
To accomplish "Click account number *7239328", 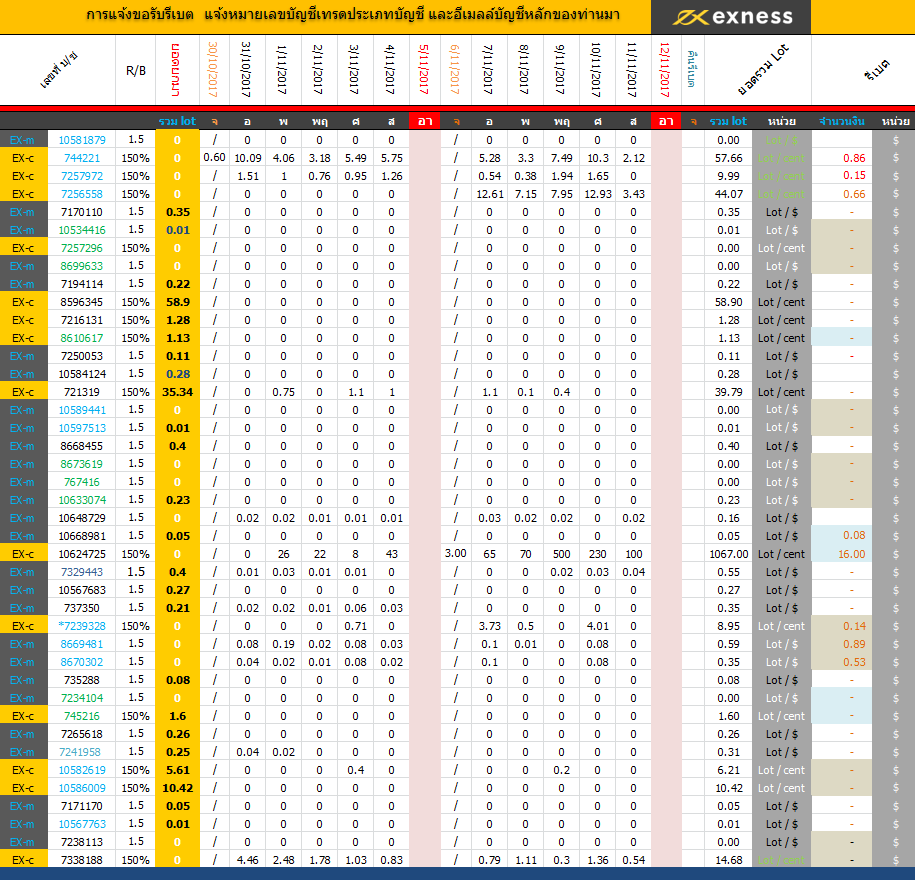I will 82,626.
